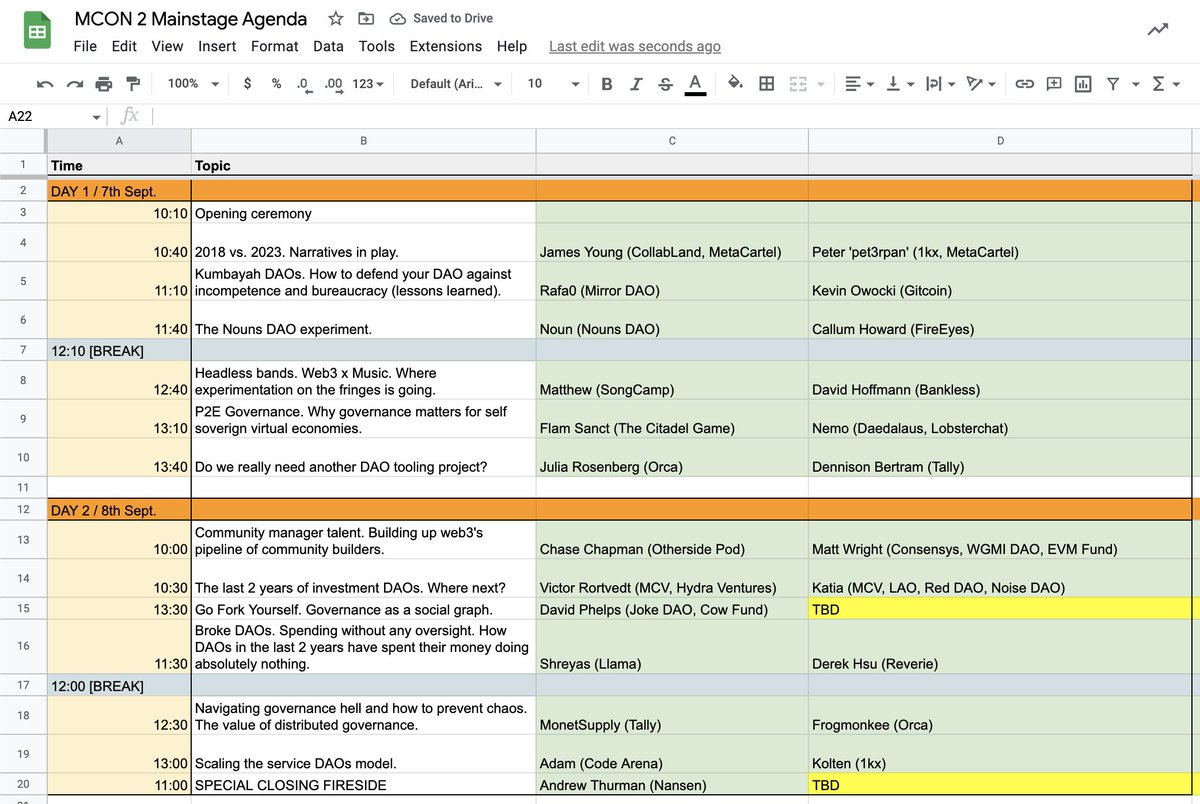Select cell 'Kevin Owocki (Gitcoin)'
Screen dimensions: 1200x804
coord(1000,281)
